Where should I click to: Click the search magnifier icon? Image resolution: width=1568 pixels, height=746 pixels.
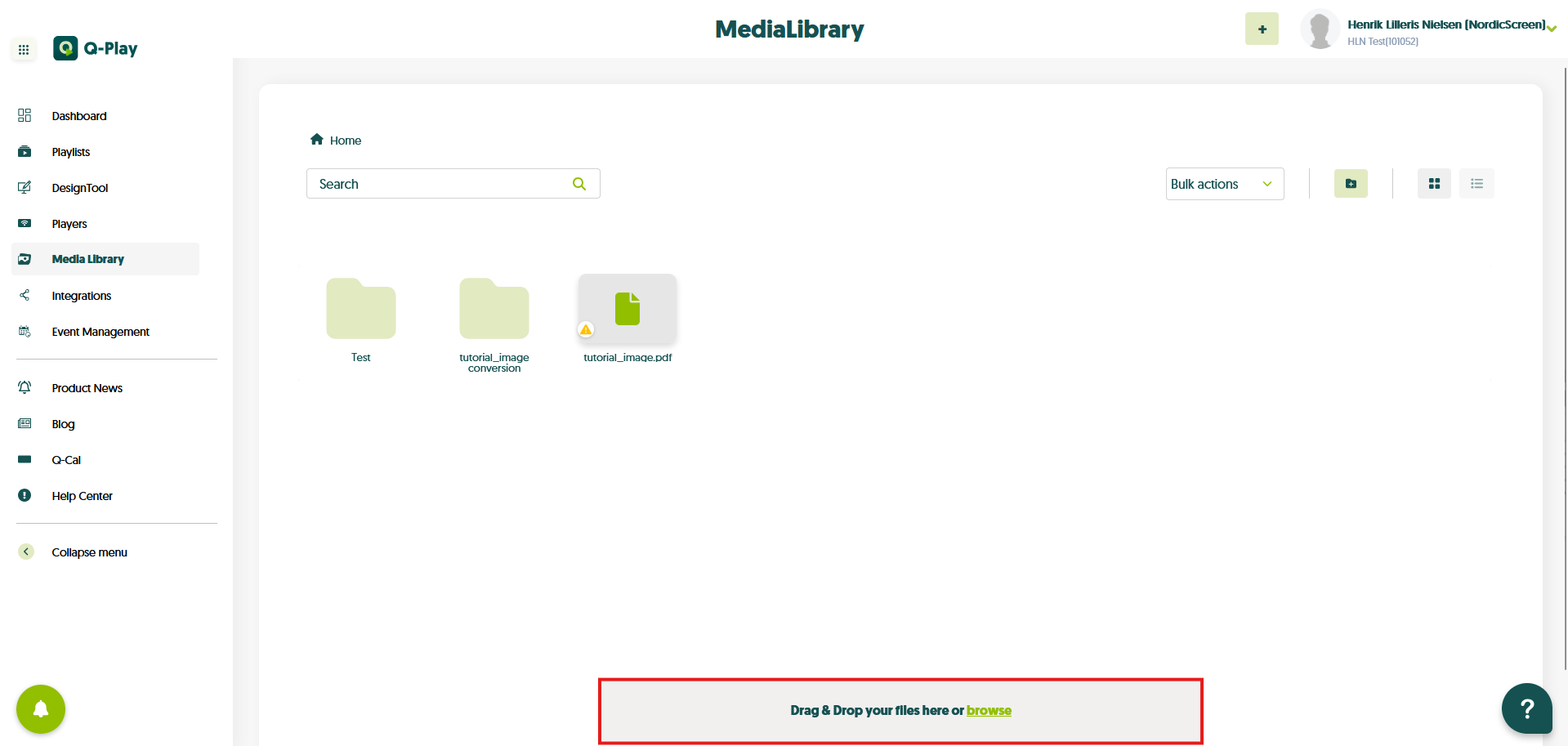click(x=579, y=184)
